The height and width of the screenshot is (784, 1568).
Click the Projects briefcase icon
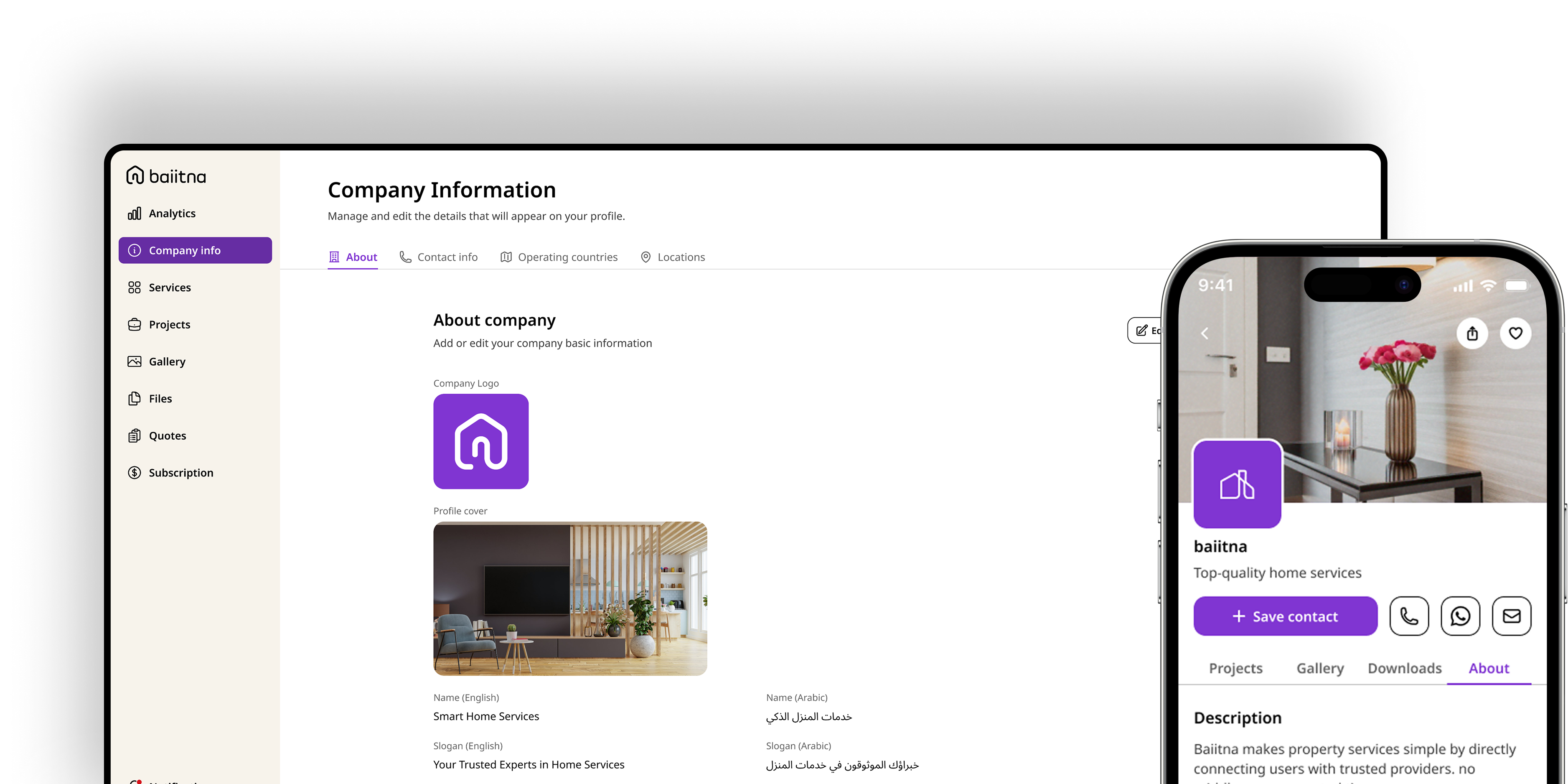pos(135,324)
